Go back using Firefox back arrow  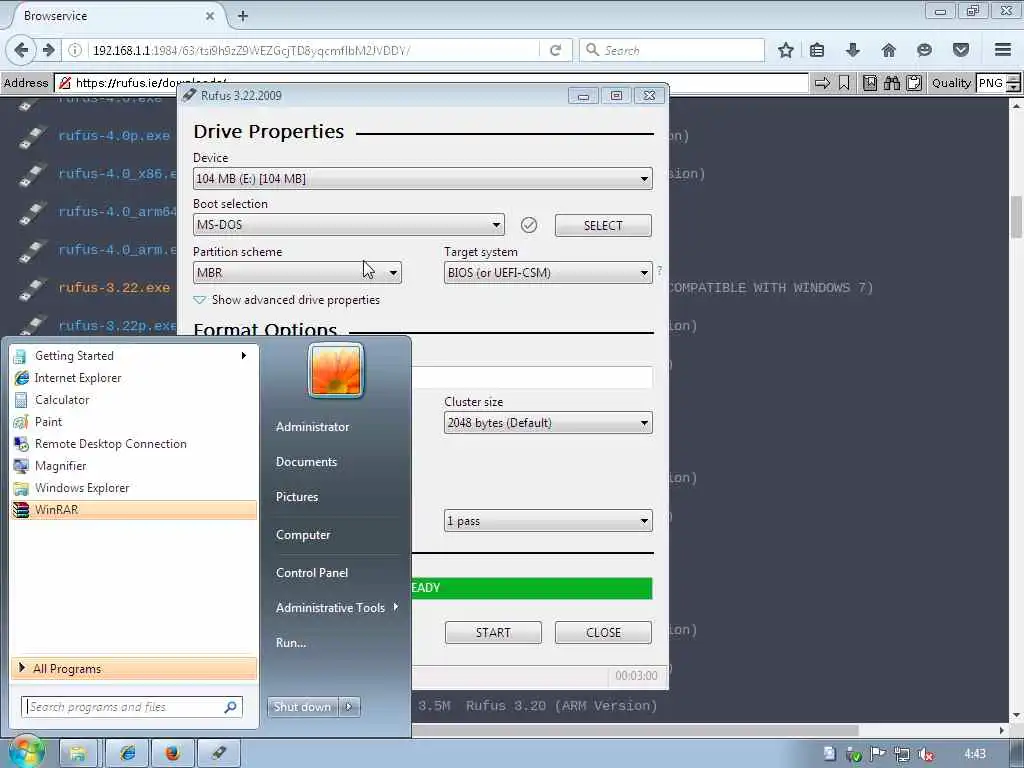click(x=21, y=50)
